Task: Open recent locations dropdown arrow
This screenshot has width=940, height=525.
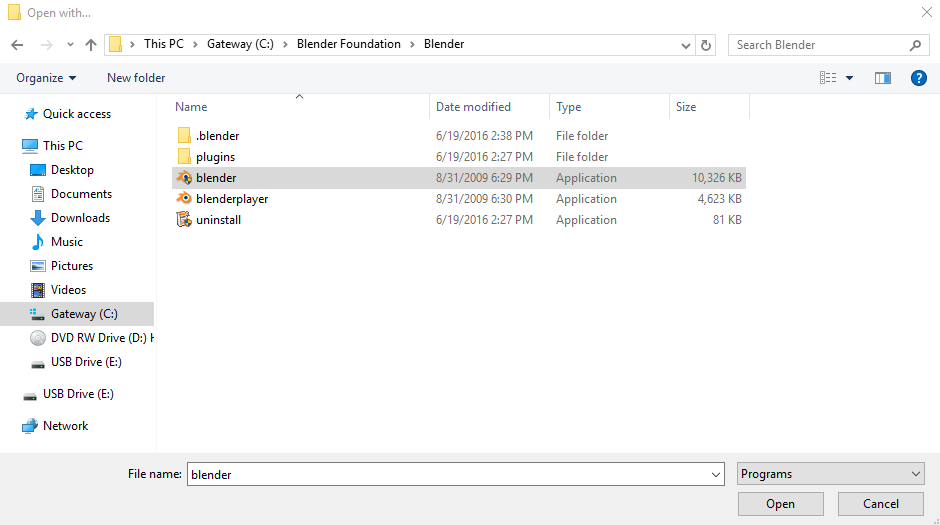Action: 70,45
